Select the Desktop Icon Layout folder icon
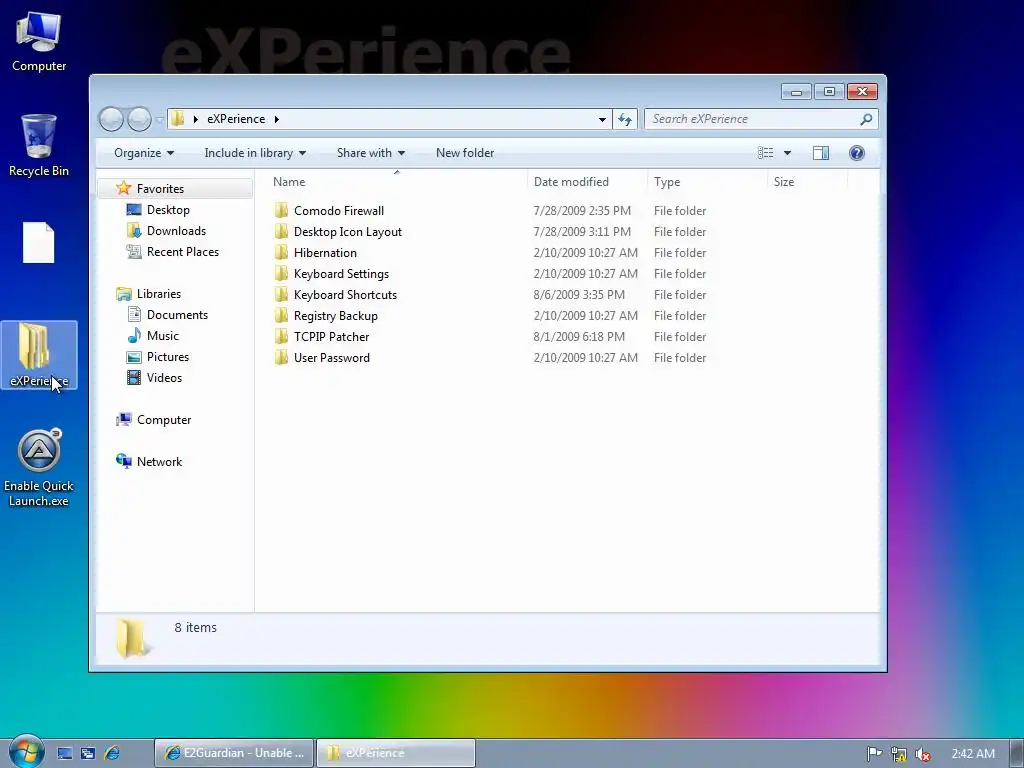The width and height of the screenshot is (1024, 768). coord(281,231)
